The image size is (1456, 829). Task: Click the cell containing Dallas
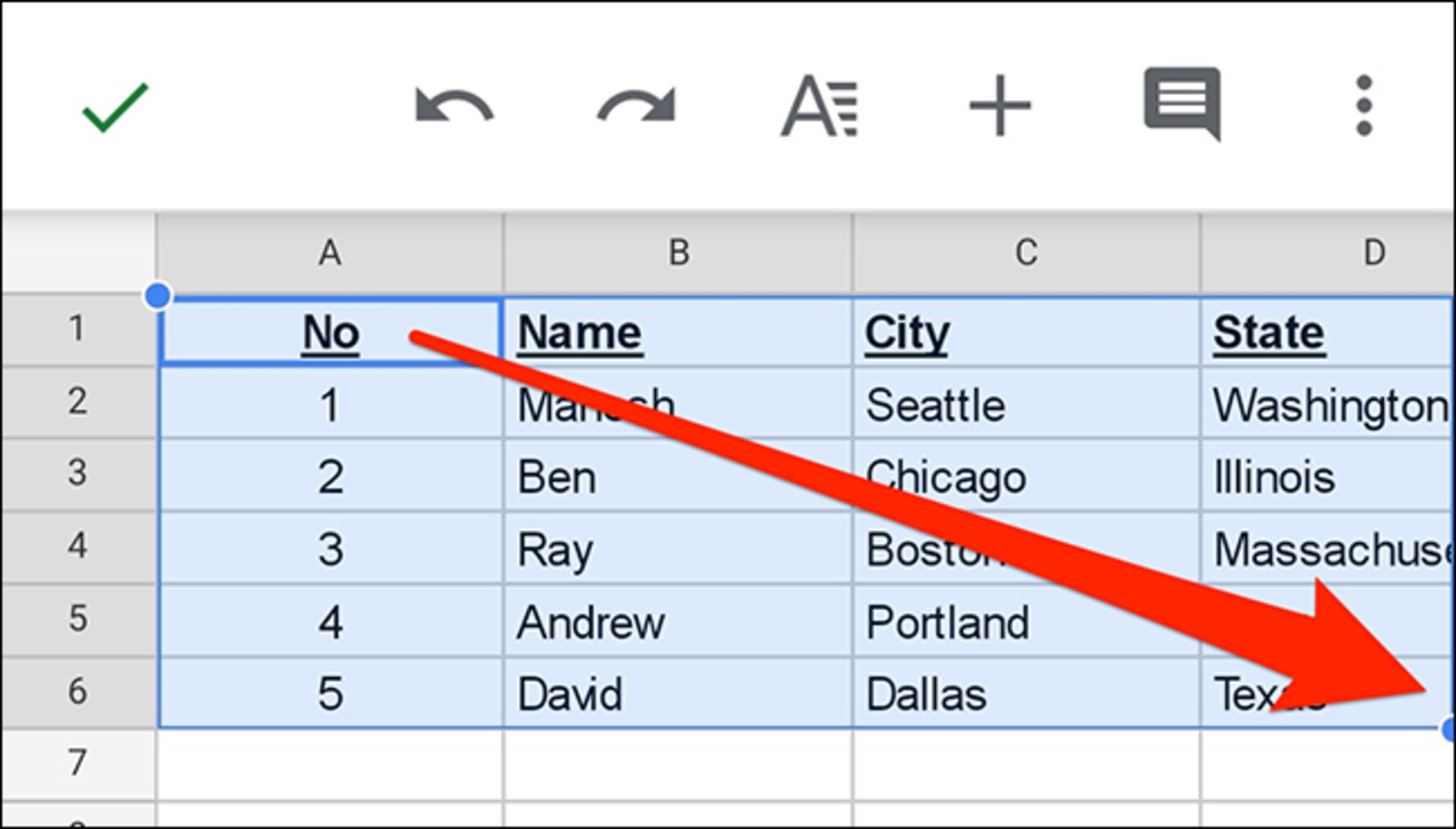(x=1026, y=692)
